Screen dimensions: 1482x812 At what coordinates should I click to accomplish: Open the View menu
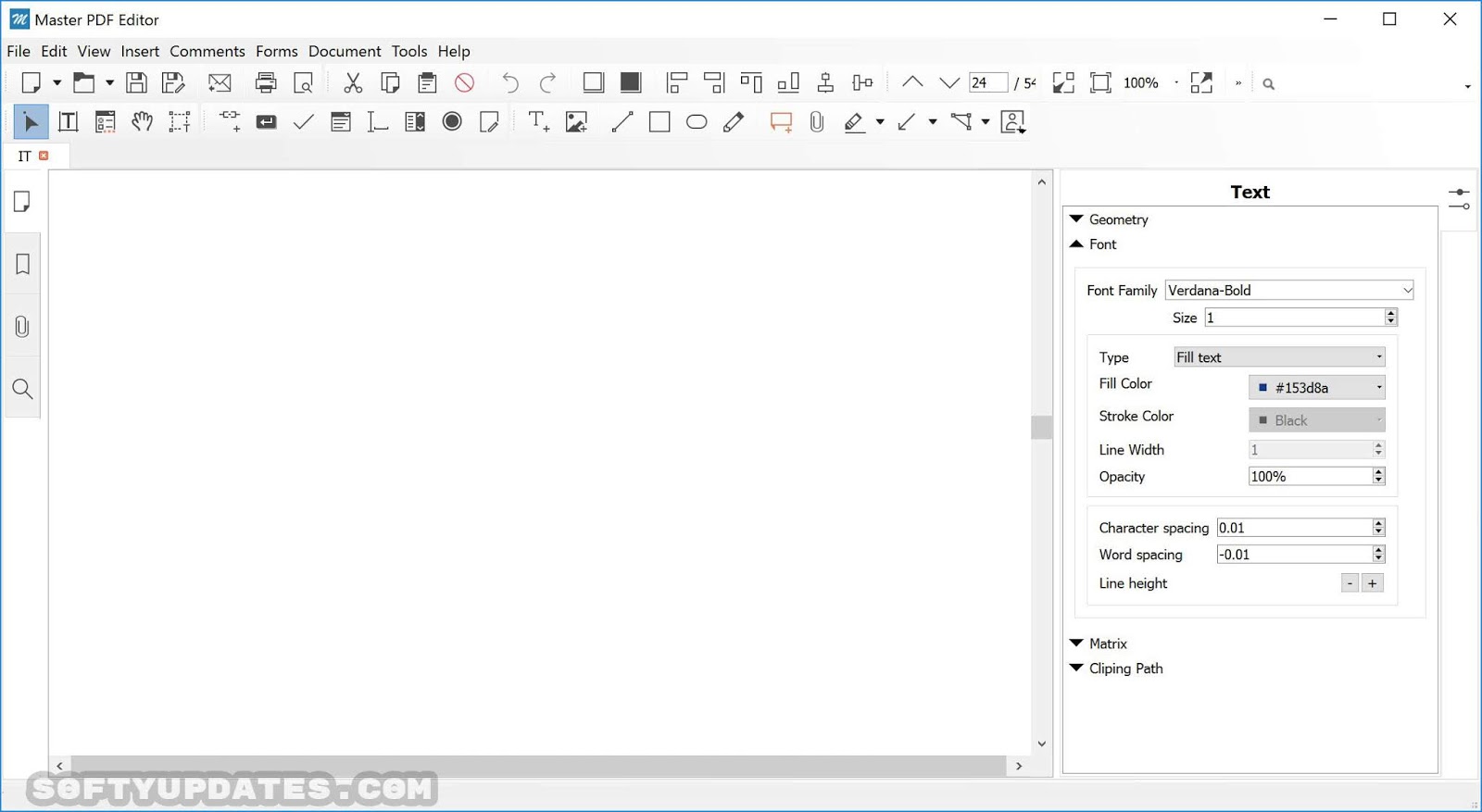point(94,51)
